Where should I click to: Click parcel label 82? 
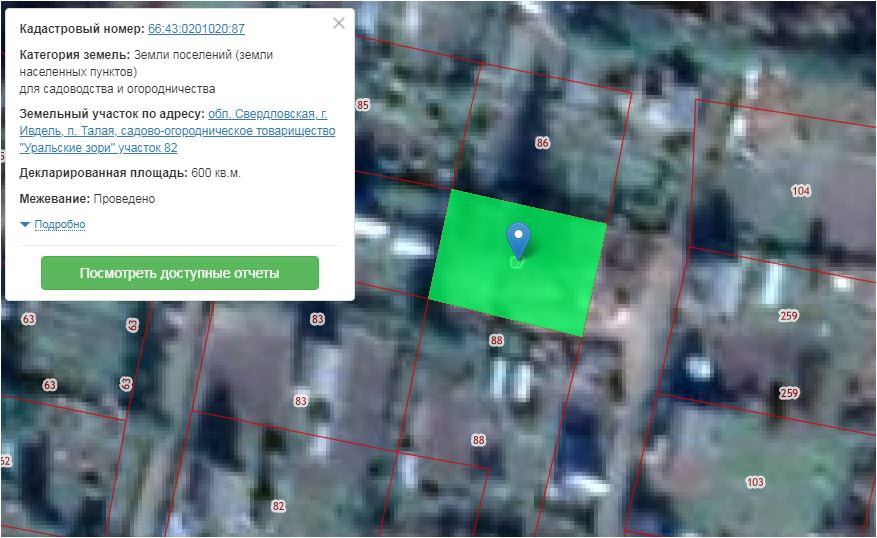coord(278,506)
